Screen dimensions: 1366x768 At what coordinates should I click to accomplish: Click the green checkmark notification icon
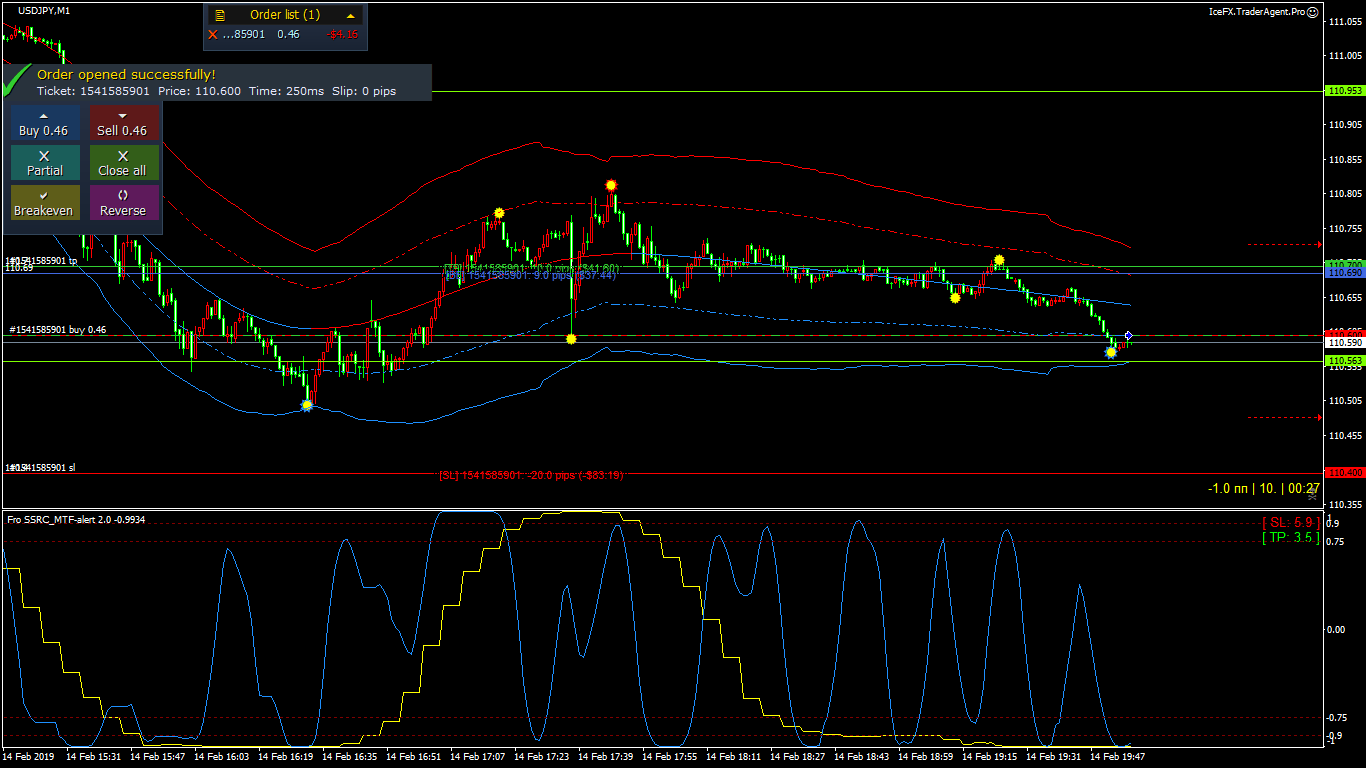18,79
